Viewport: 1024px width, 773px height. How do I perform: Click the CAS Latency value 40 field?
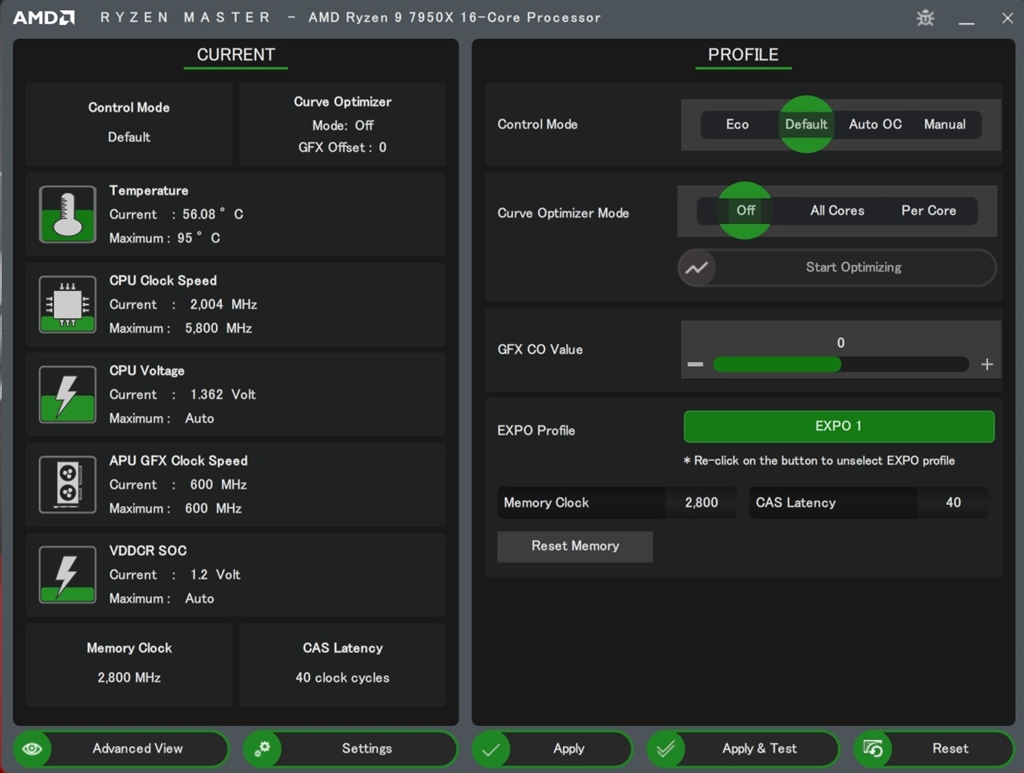point(953,503)
